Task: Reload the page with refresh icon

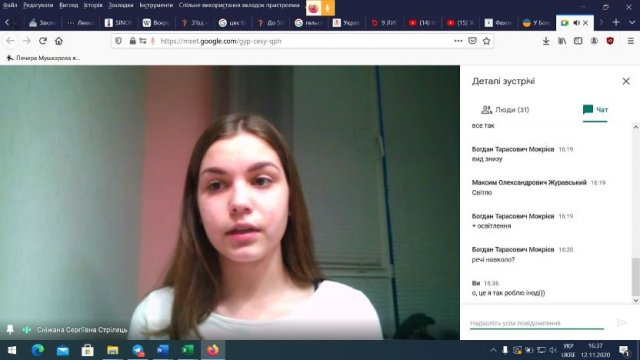Action: [43, 41]
